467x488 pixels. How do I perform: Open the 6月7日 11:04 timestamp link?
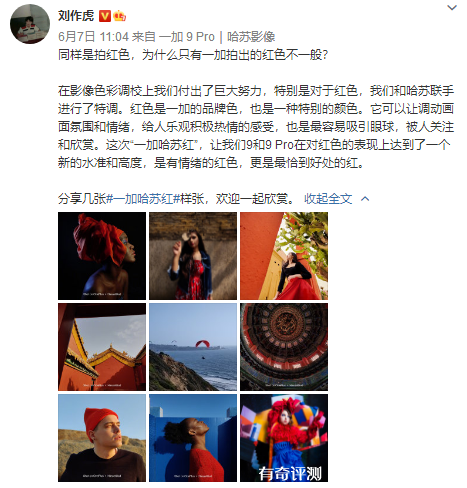93,37
